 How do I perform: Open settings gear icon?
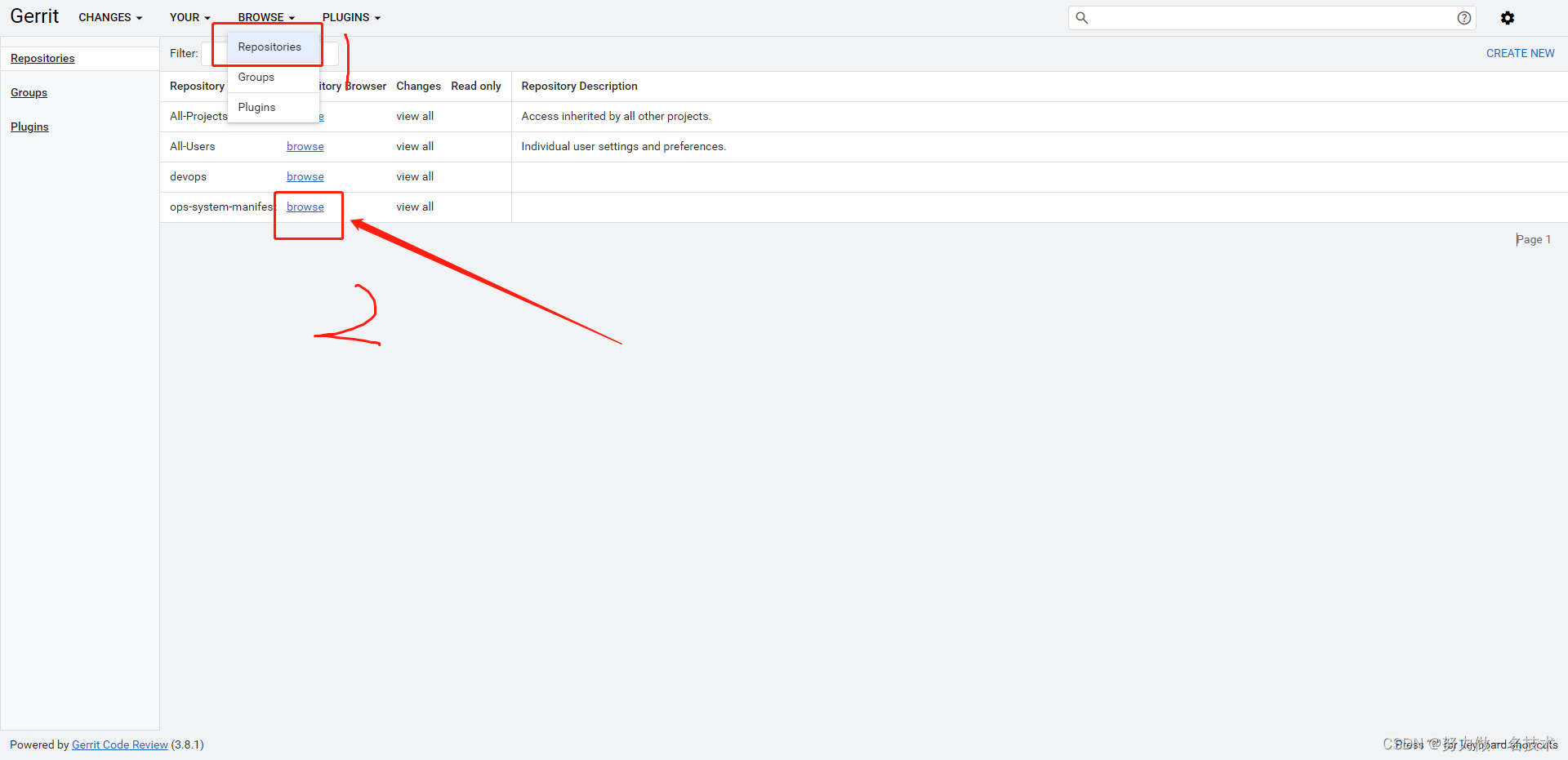1508,18
